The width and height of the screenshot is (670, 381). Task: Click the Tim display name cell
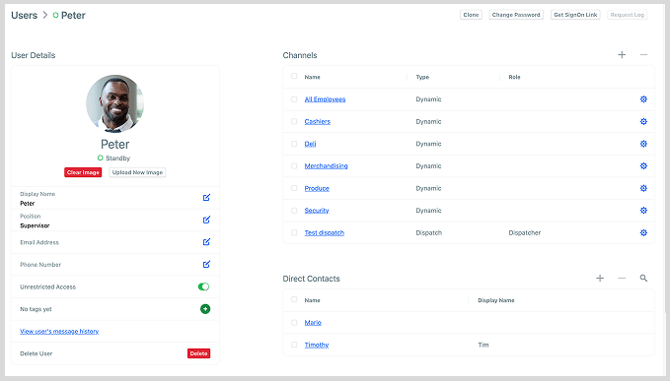pyautogui.click(x=483, y=345)
